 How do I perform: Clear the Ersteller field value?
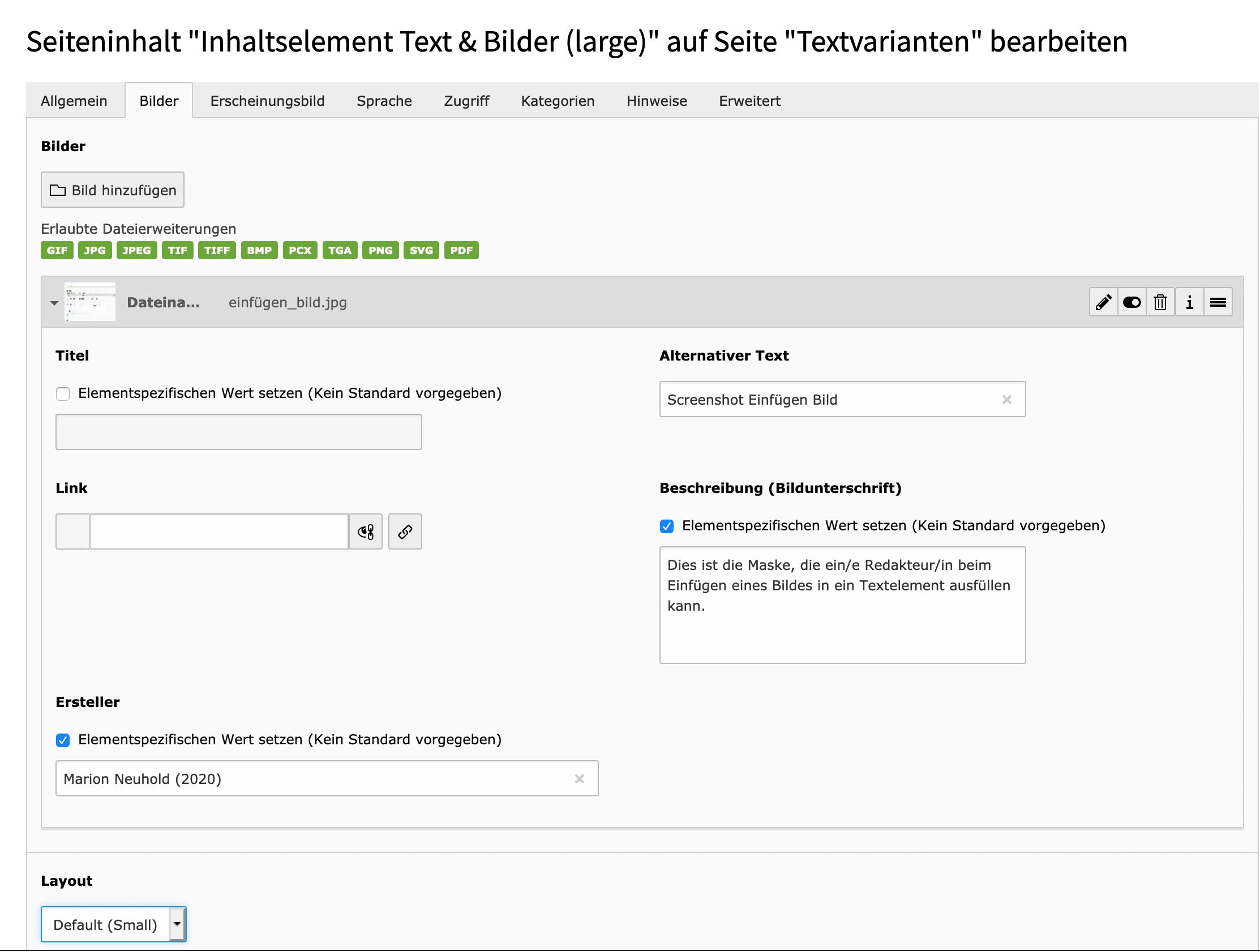coord(579,778)
